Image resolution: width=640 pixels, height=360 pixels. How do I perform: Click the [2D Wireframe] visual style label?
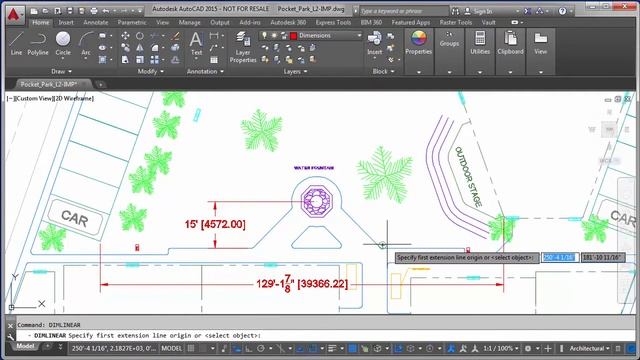73,98
